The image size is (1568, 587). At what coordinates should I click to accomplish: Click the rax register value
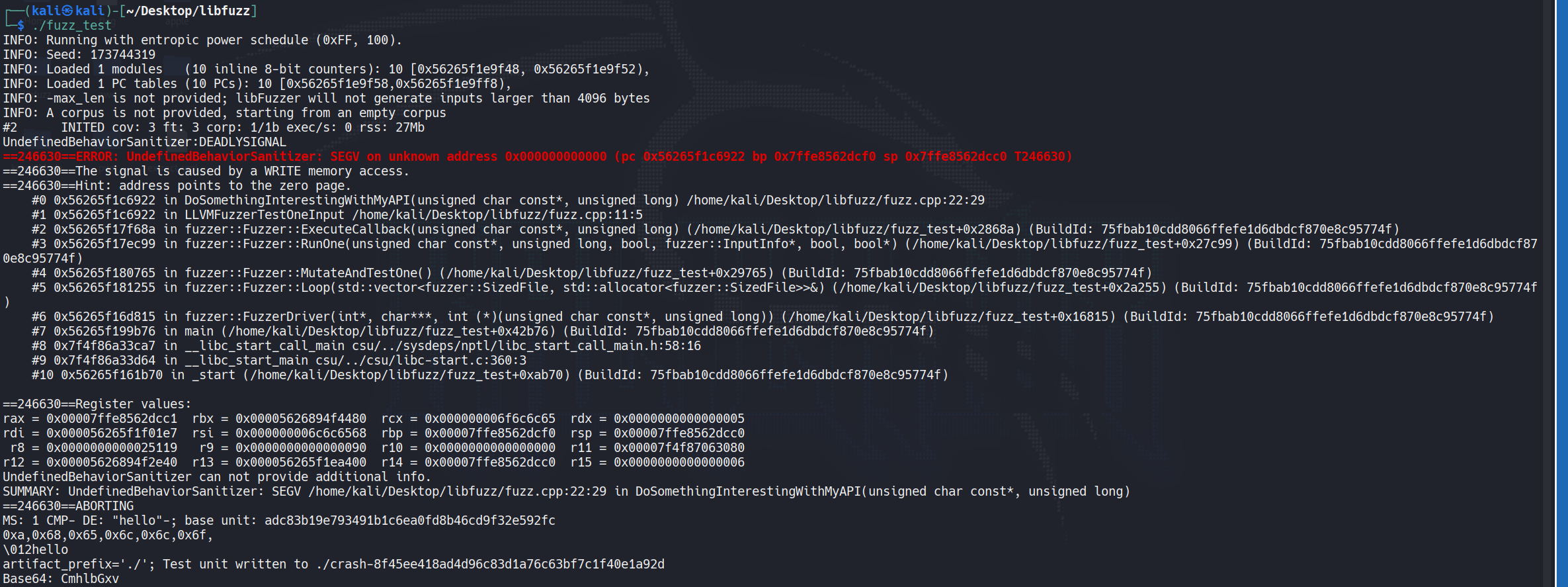(112, 418)
